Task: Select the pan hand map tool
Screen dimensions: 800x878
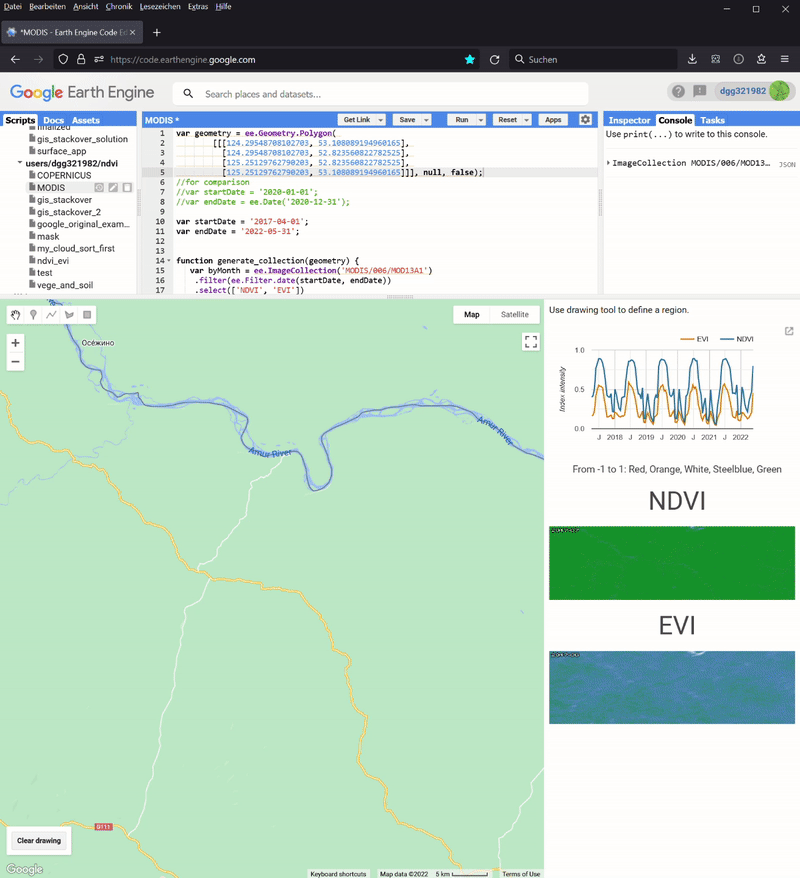Action: pos(16,315)
